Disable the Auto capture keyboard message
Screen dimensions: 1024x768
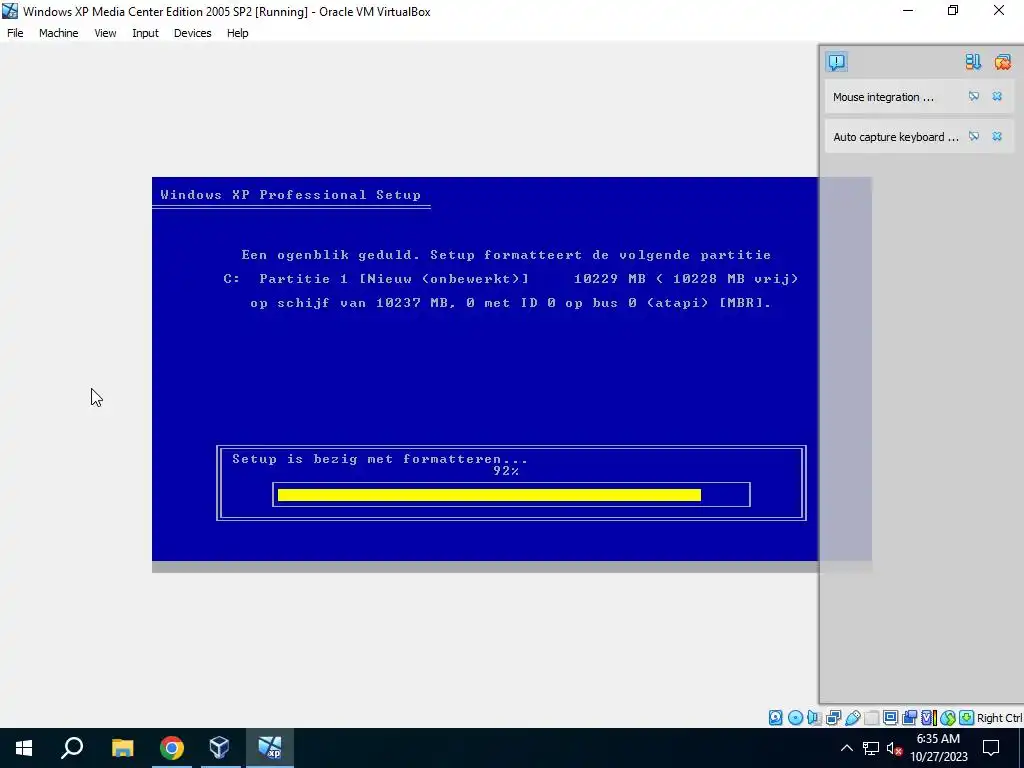(x=974, y=136)
